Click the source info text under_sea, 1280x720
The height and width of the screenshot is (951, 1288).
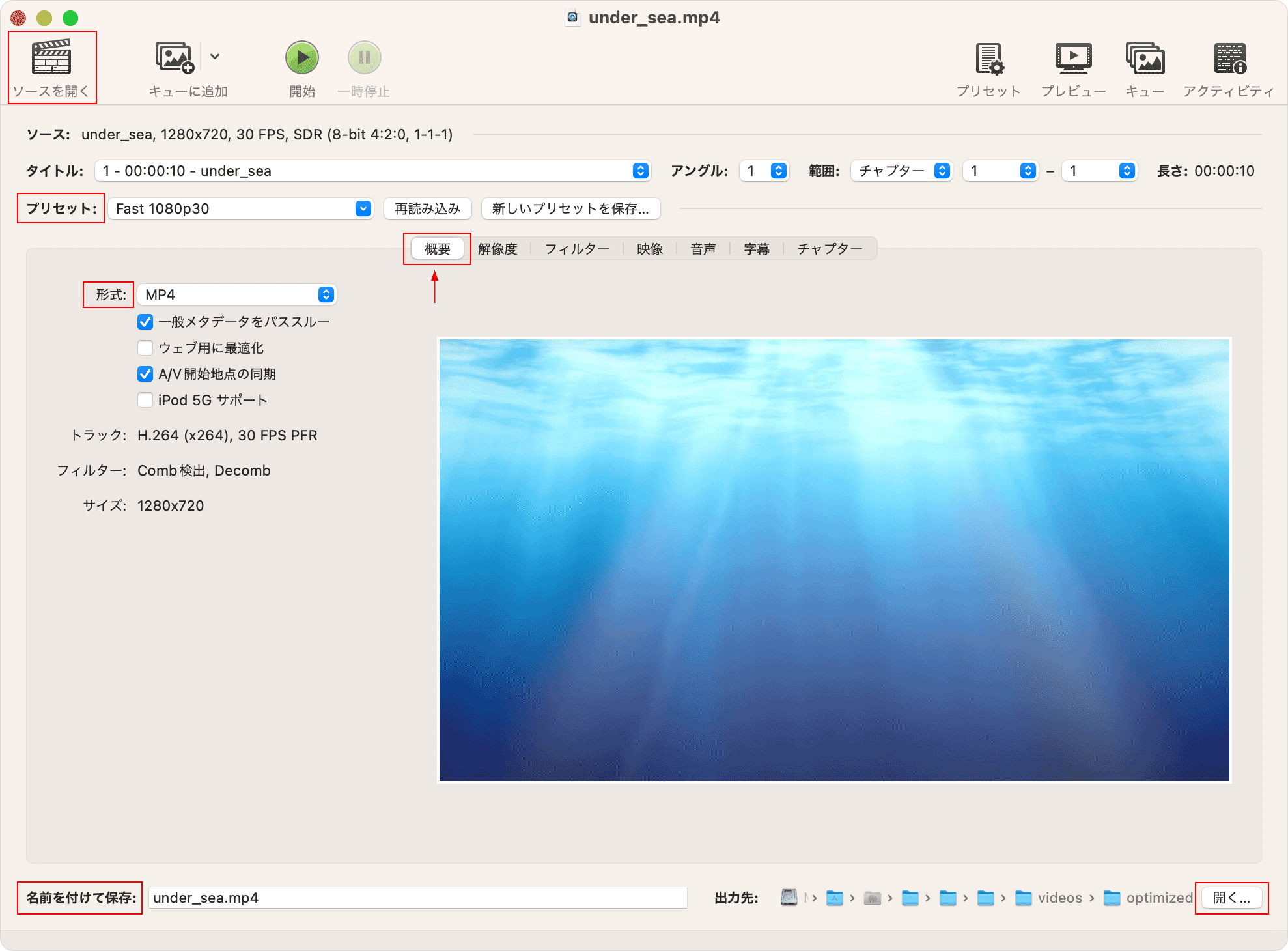click(x=267, y=134)
